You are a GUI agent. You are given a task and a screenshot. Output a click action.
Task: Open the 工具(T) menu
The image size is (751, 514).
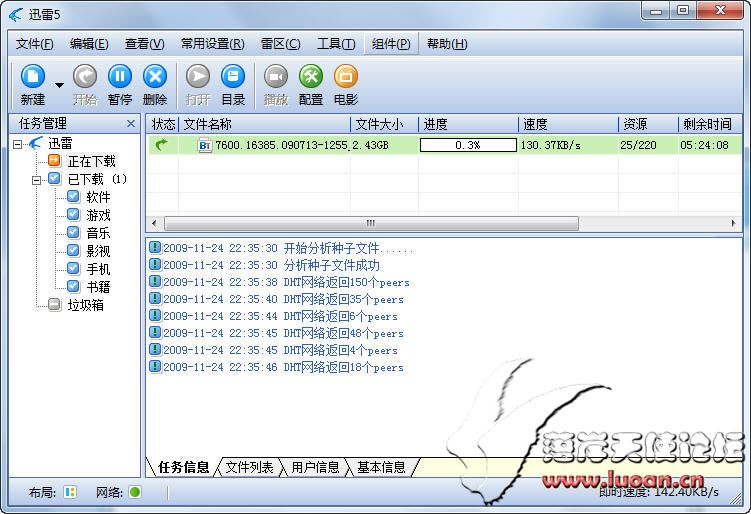point(336,44)
